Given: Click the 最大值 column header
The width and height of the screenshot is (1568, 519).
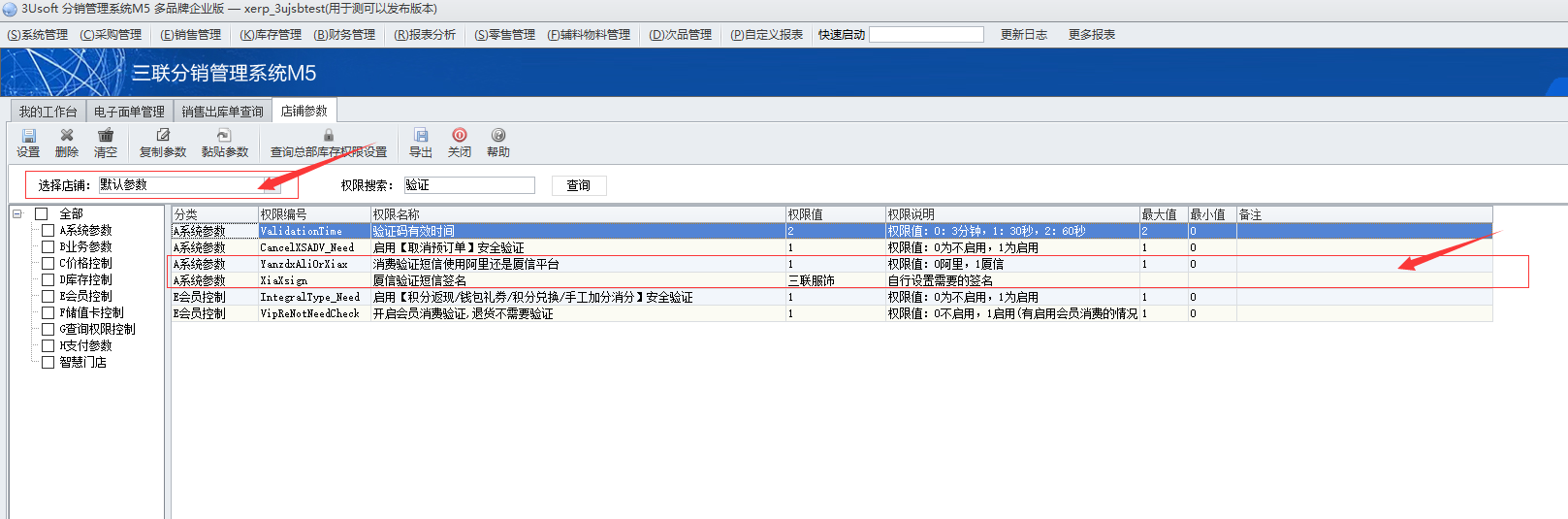Looking at the screenshot, I should [1164, 214].
